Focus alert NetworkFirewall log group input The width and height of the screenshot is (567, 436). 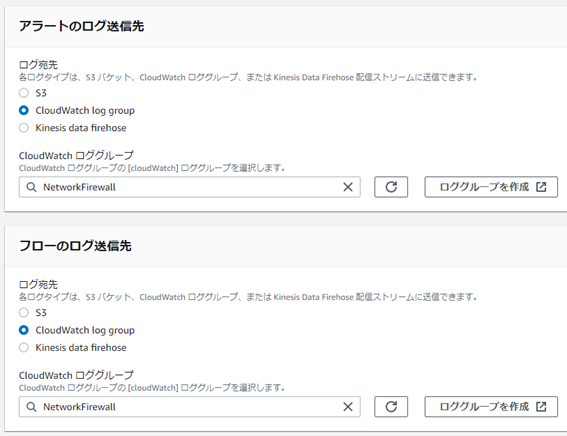[x=189, y=187]
